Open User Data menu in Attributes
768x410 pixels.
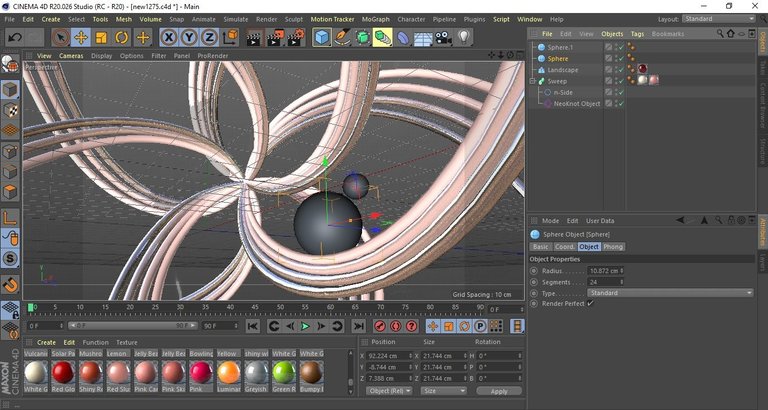[600, 221]
